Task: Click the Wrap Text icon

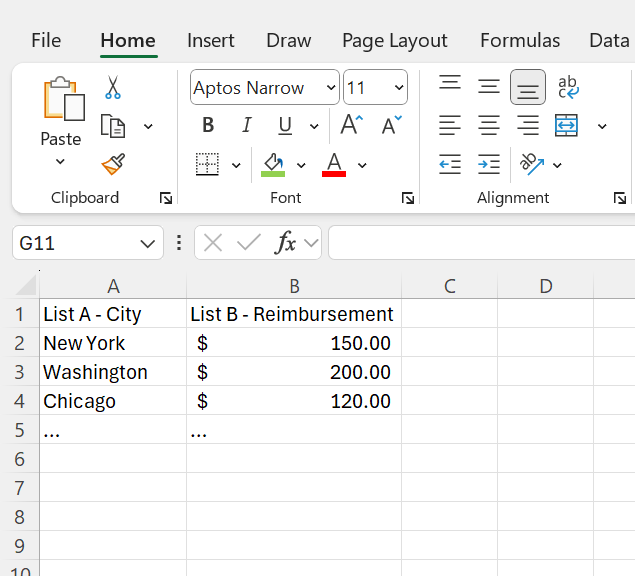Action: pyautogui.click(x=567, y=87)
